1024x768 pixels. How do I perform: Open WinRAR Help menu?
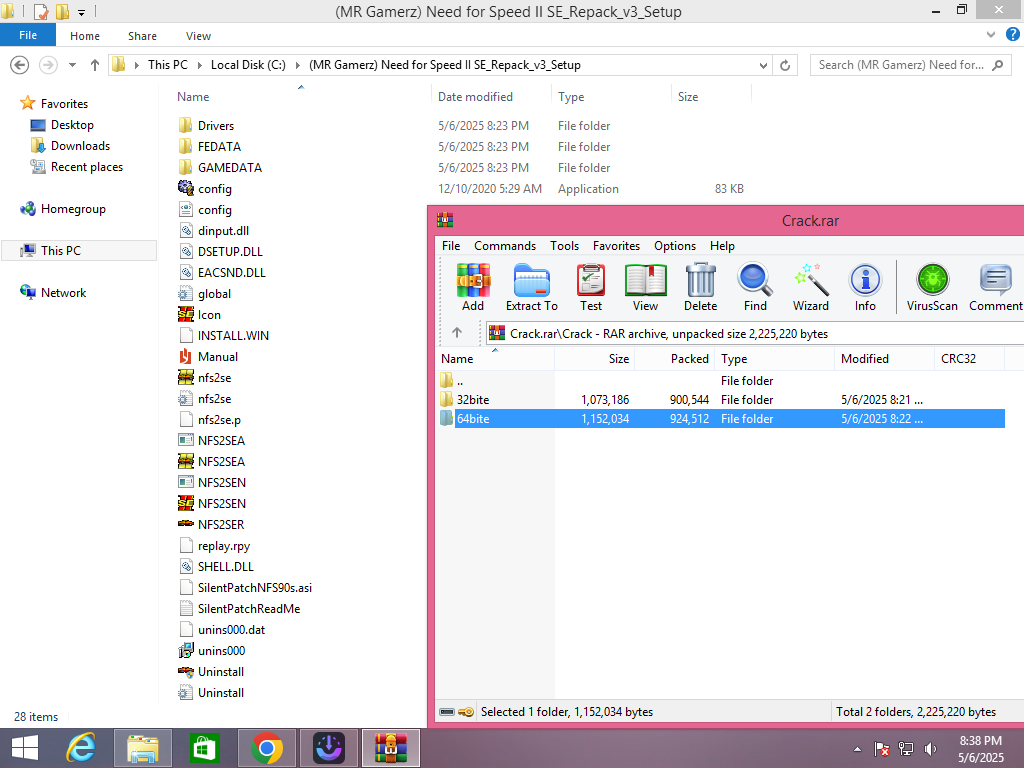(722, 246)
